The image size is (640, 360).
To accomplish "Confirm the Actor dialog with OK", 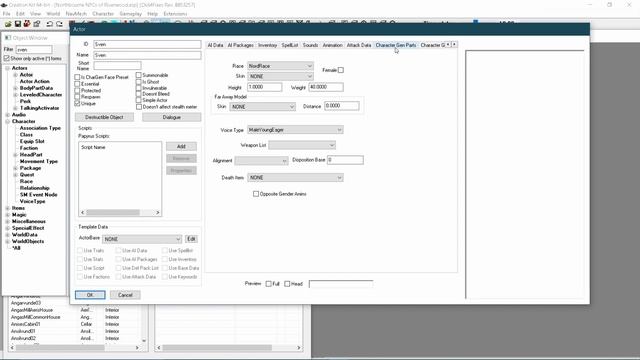I will [x=90, y=295].
